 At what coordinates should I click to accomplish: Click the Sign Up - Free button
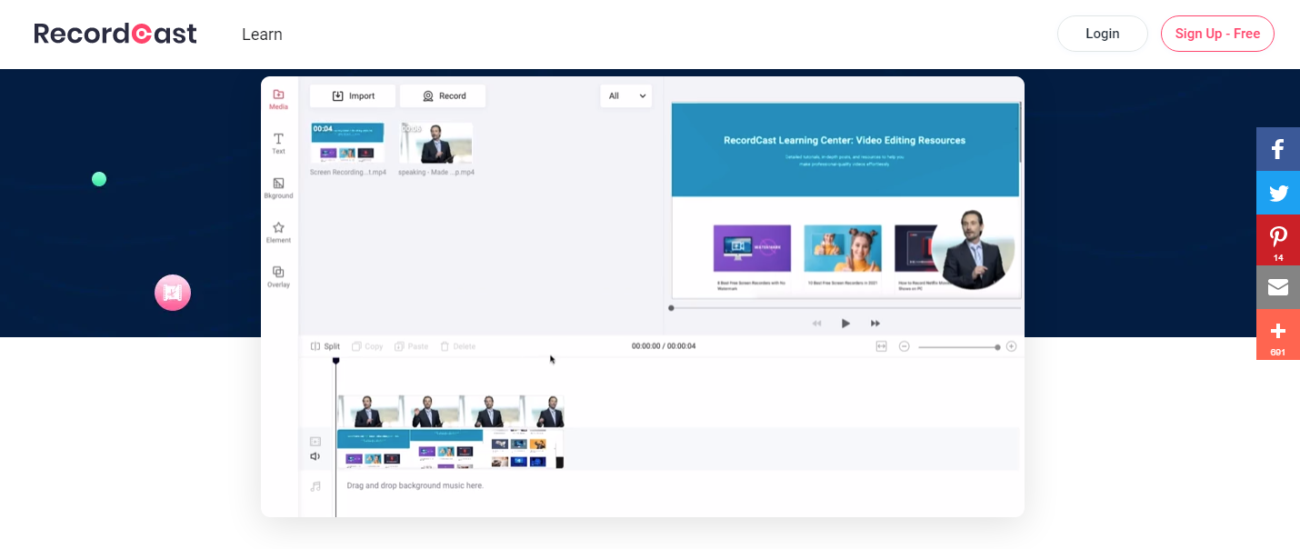tap(1217, 34)
